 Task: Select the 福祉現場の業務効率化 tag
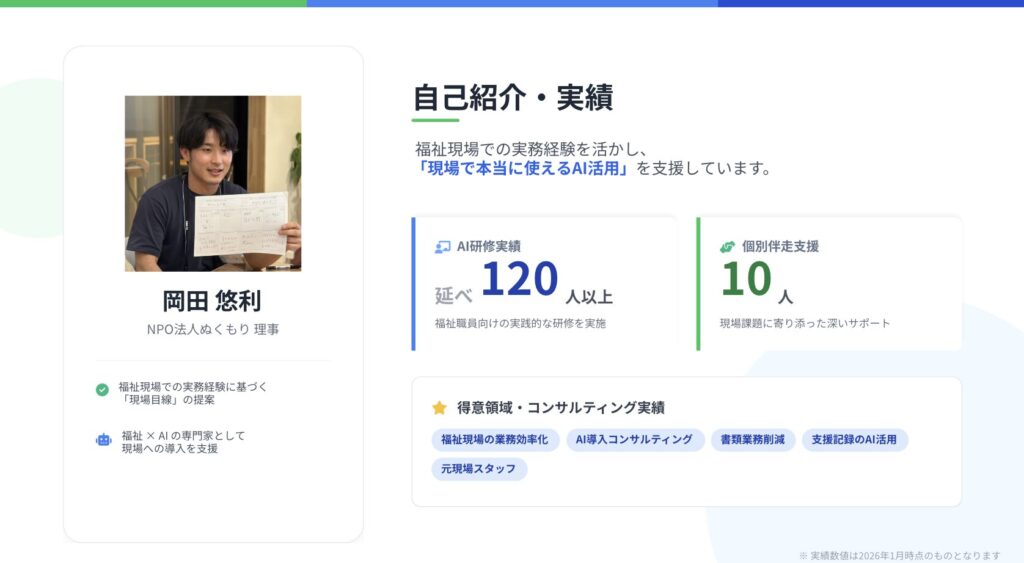[494, 440]
